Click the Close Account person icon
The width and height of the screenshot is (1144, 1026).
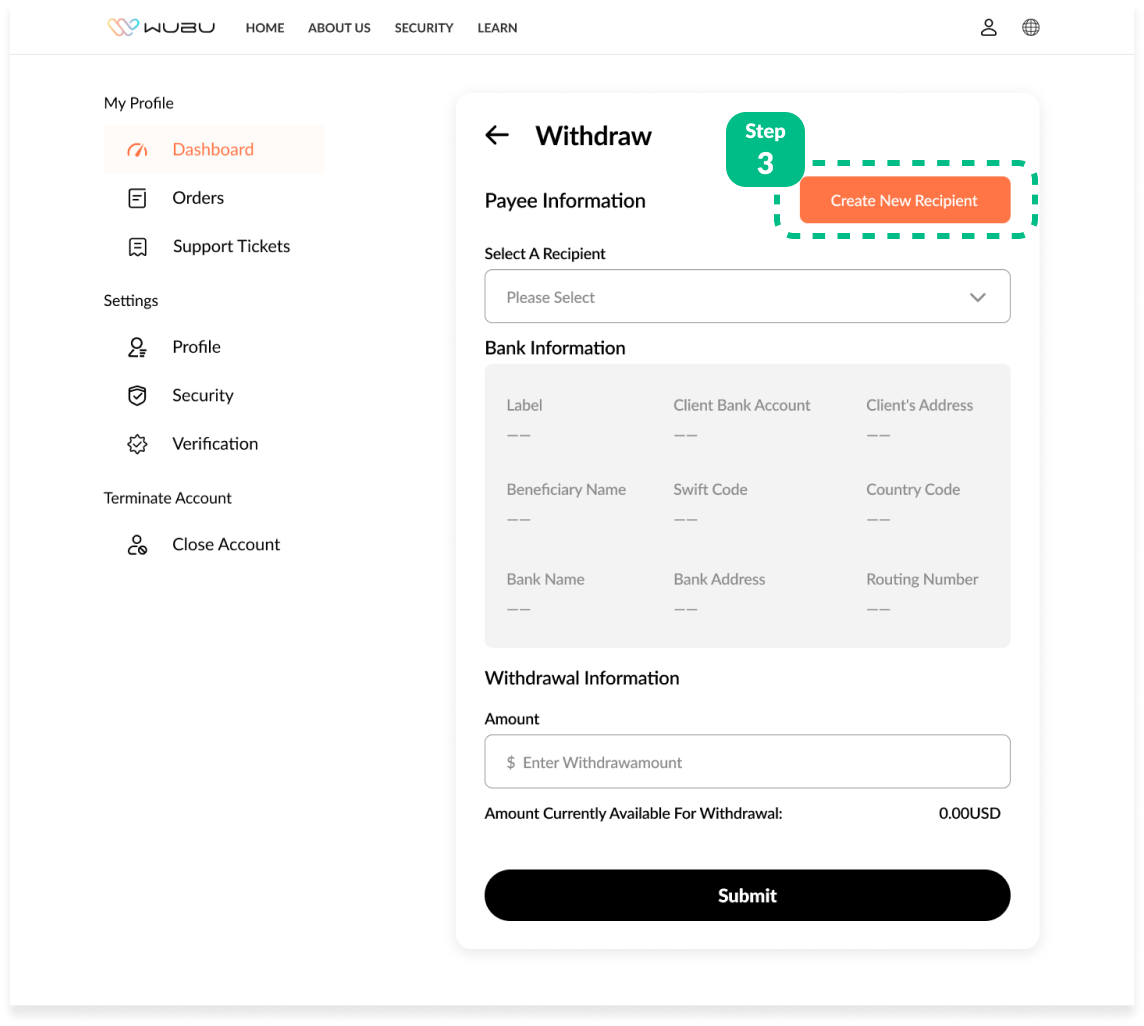[x=137, y=545]
